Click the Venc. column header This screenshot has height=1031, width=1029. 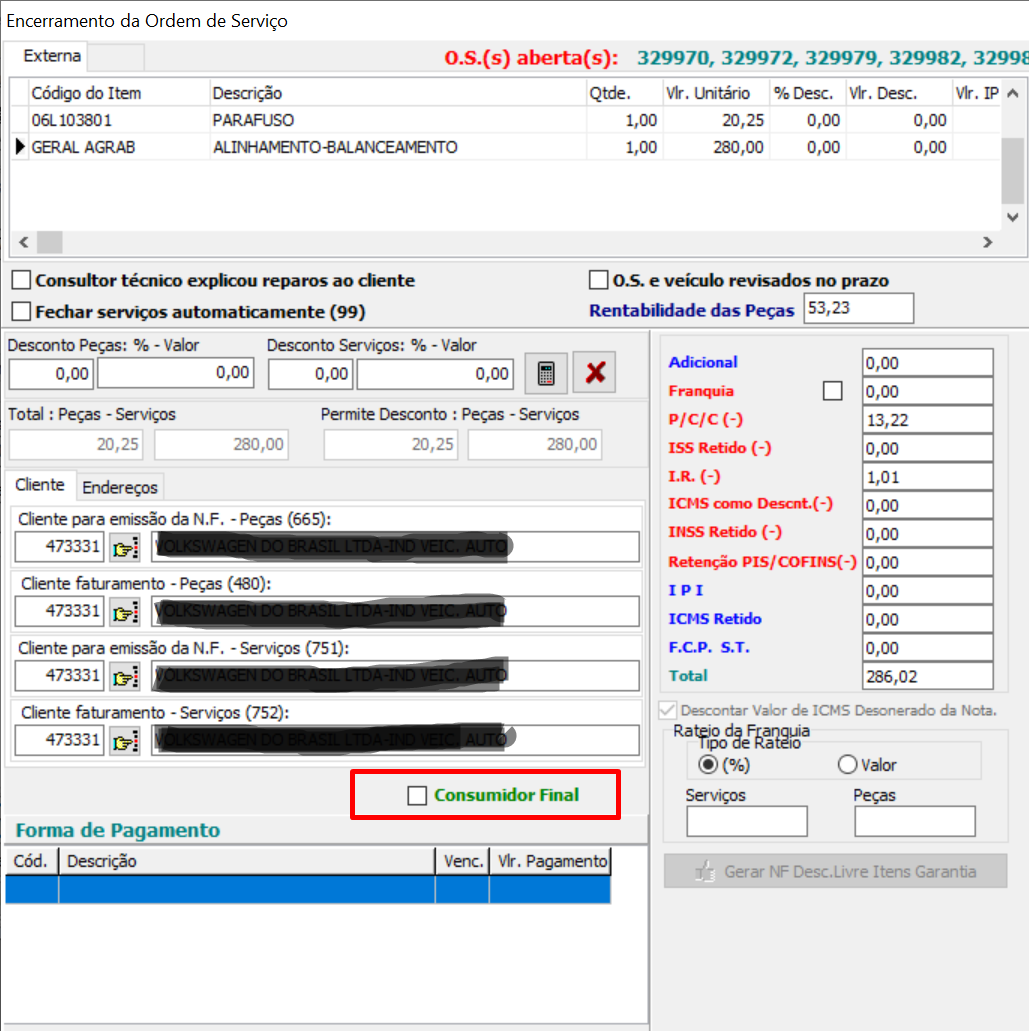point(462,861)
